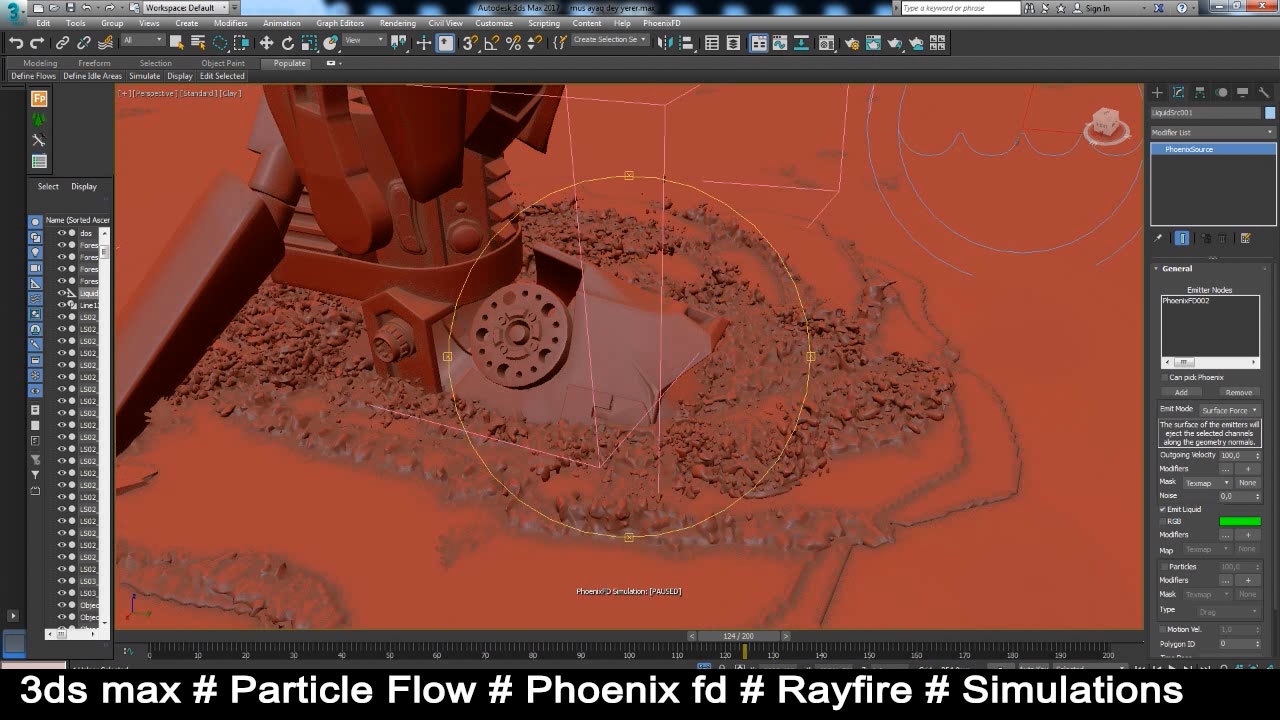1280x720 pixels.
Task: Choose the Select and Move tool
Action: click(x=266, y=43)
